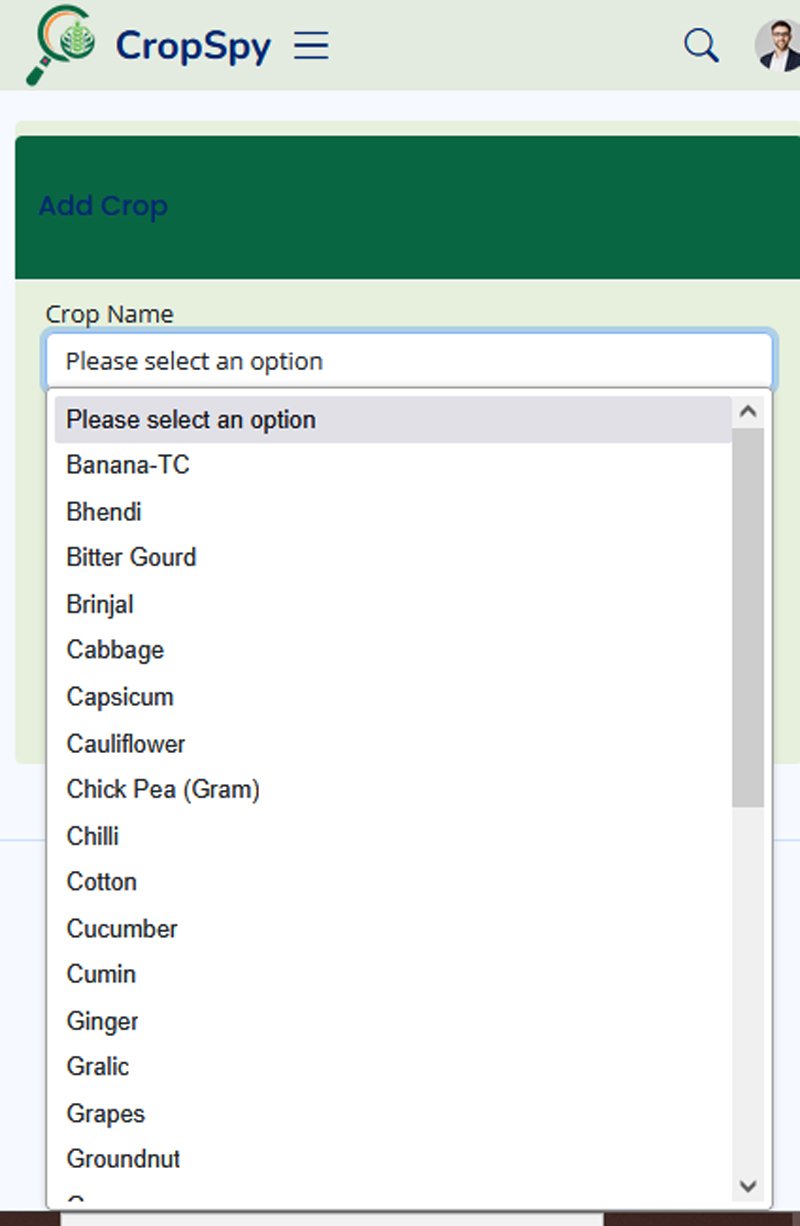
Task: Select Chick Pea (Gram) option
Action: coord(163,790)
